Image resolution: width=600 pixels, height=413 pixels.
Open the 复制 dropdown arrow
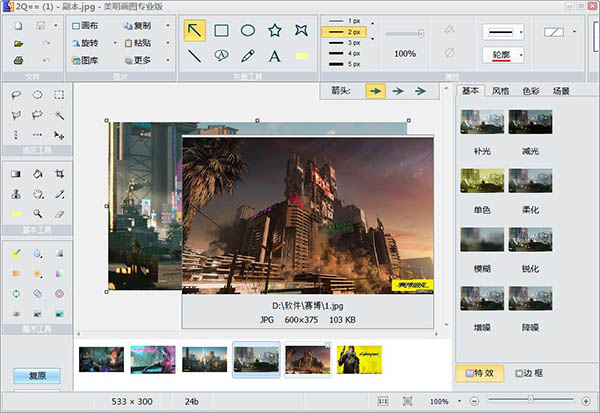[168, 26]
